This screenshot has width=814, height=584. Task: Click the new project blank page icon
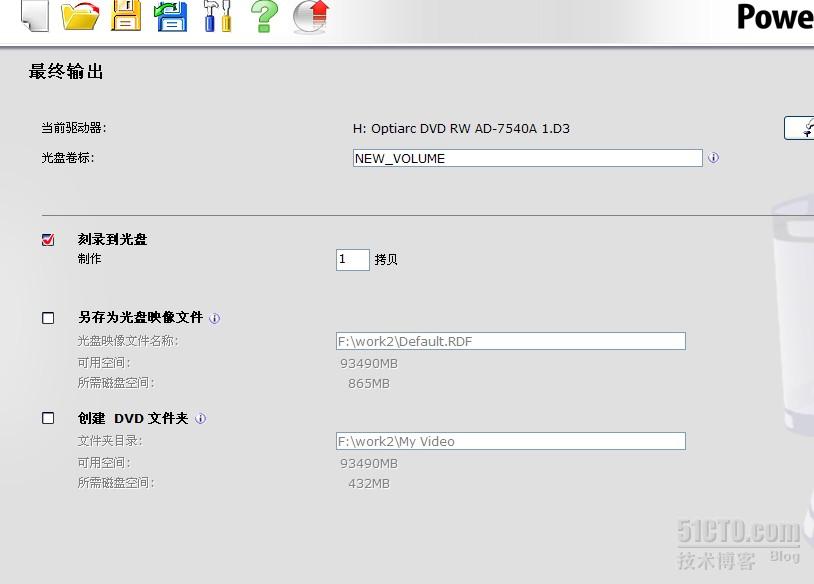[x=35, y=16]
